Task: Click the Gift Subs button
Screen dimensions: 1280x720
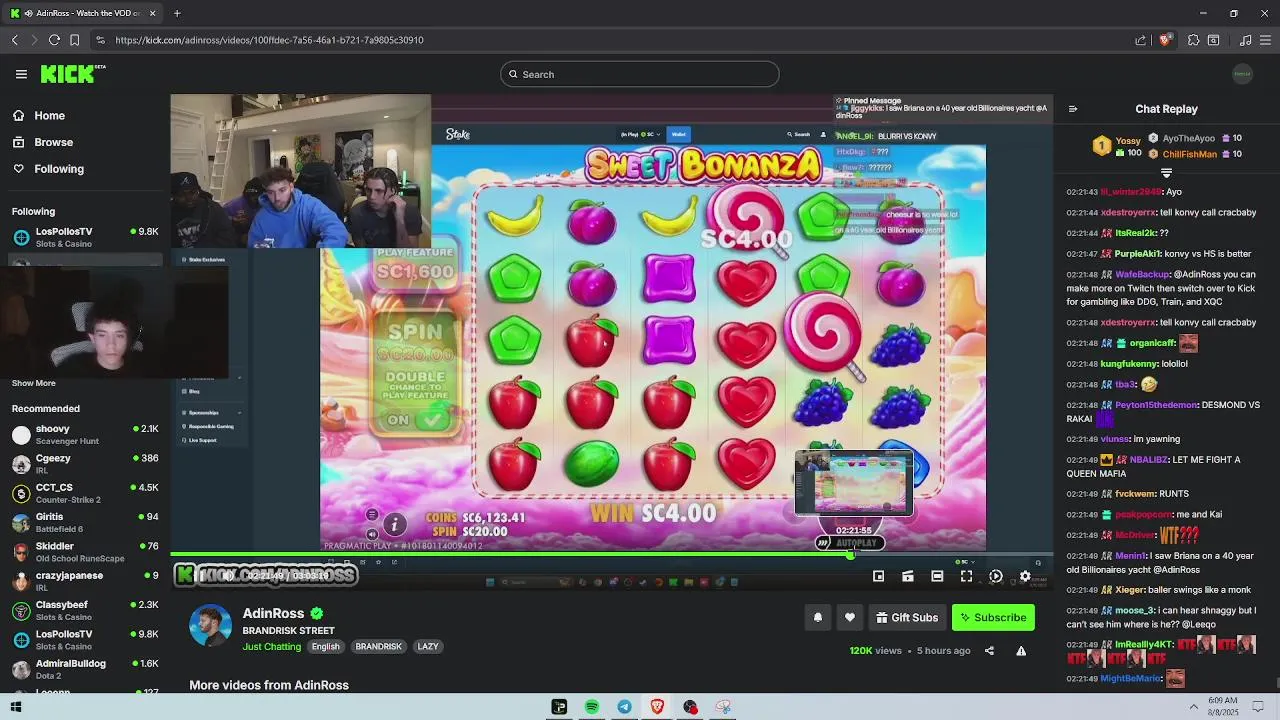Action: point(907,618)
